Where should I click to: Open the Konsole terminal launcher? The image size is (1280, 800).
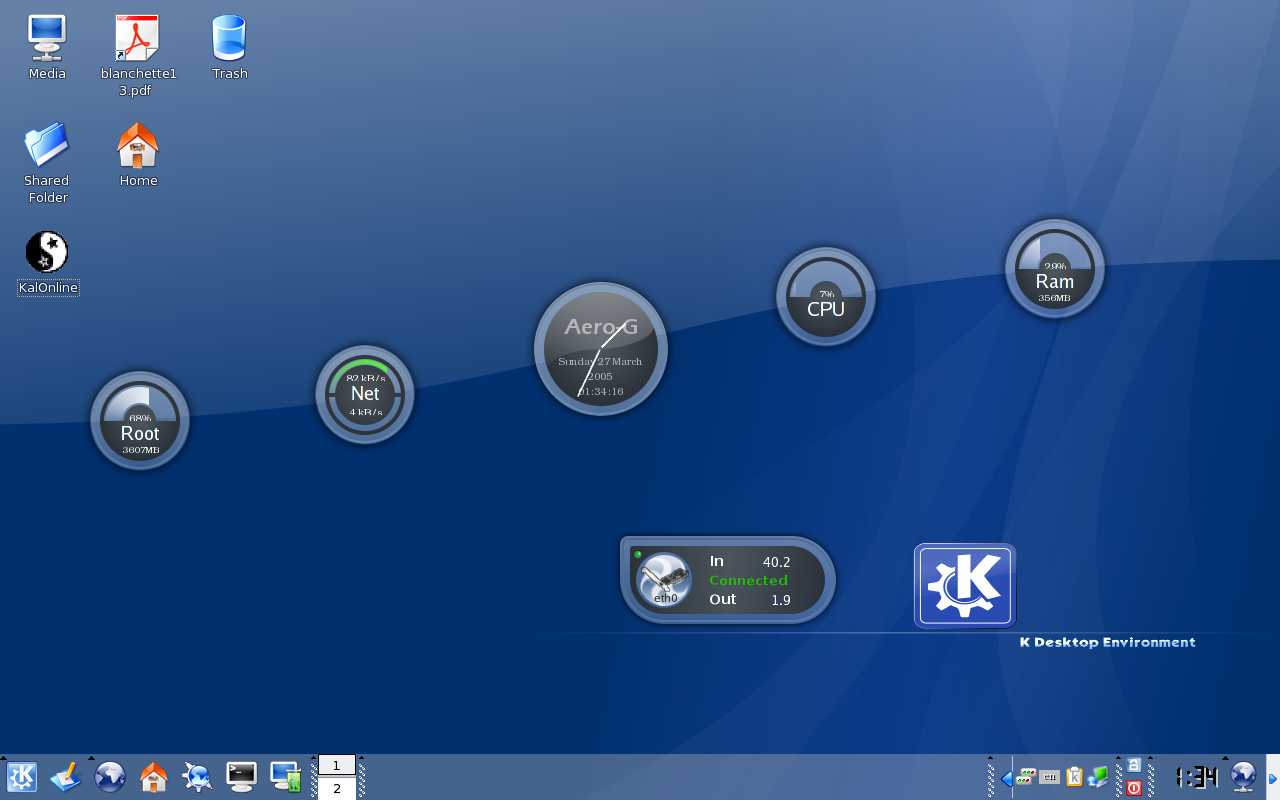tap(241, 777)
